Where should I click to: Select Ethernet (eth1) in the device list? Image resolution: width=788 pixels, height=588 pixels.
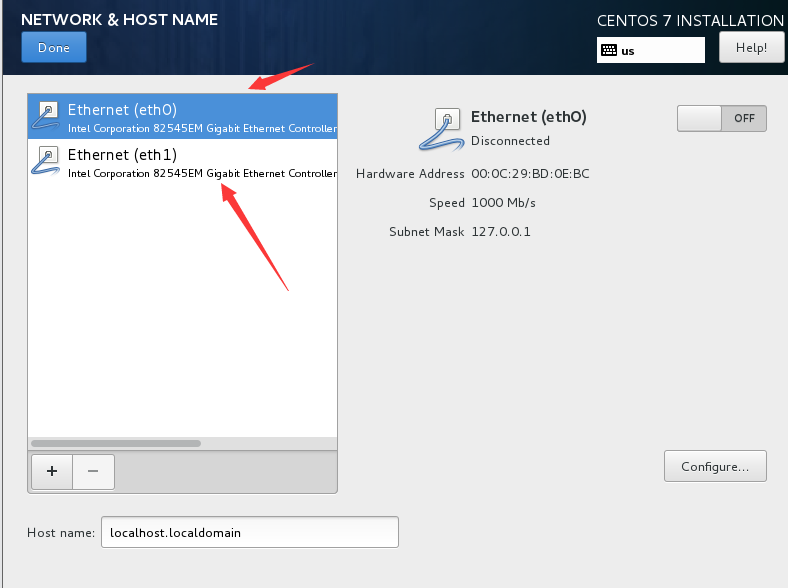[182, 162]
